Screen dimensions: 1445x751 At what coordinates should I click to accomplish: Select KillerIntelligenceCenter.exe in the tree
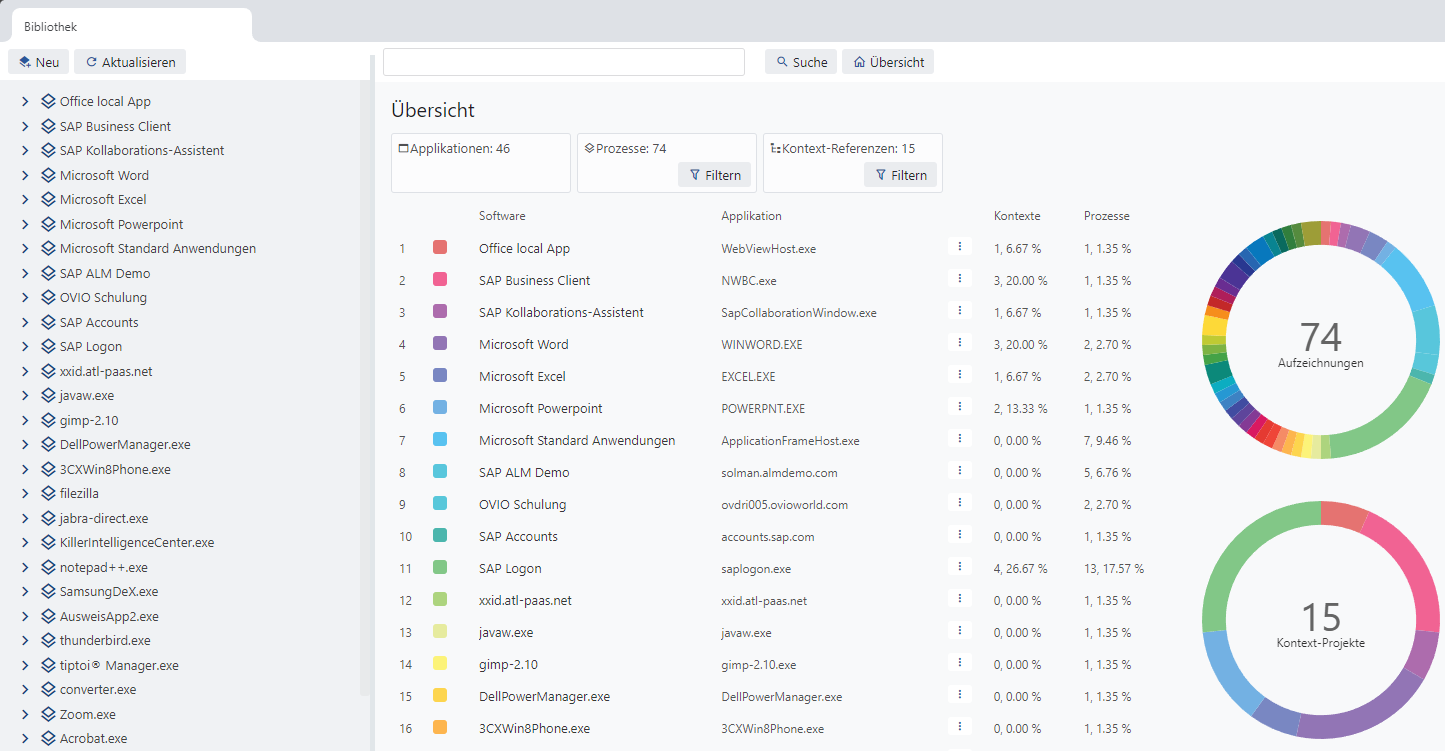(137, 543)
